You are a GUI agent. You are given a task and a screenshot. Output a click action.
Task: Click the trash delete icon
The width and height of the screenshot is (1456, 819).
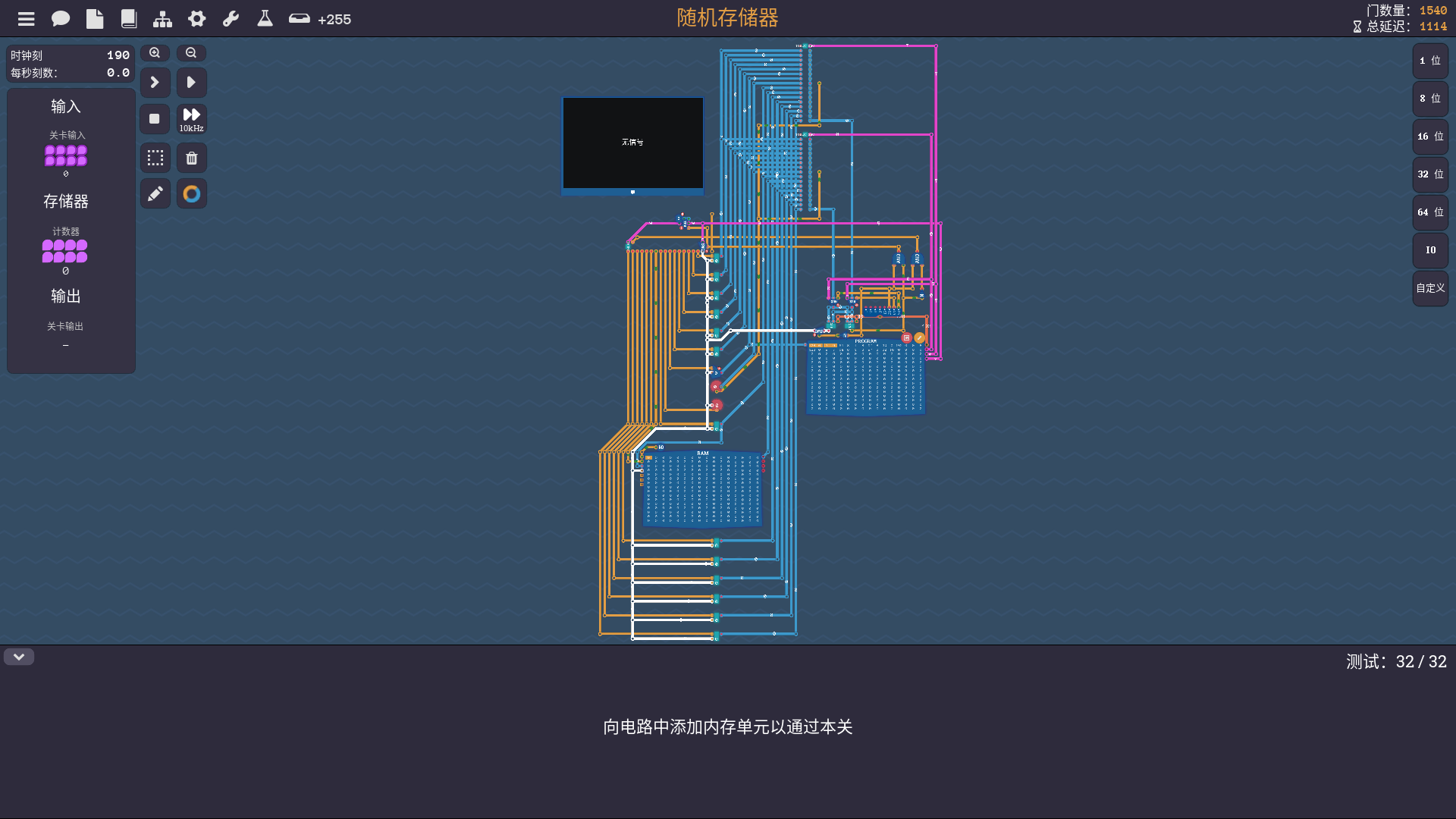click(x=192, y=158)
